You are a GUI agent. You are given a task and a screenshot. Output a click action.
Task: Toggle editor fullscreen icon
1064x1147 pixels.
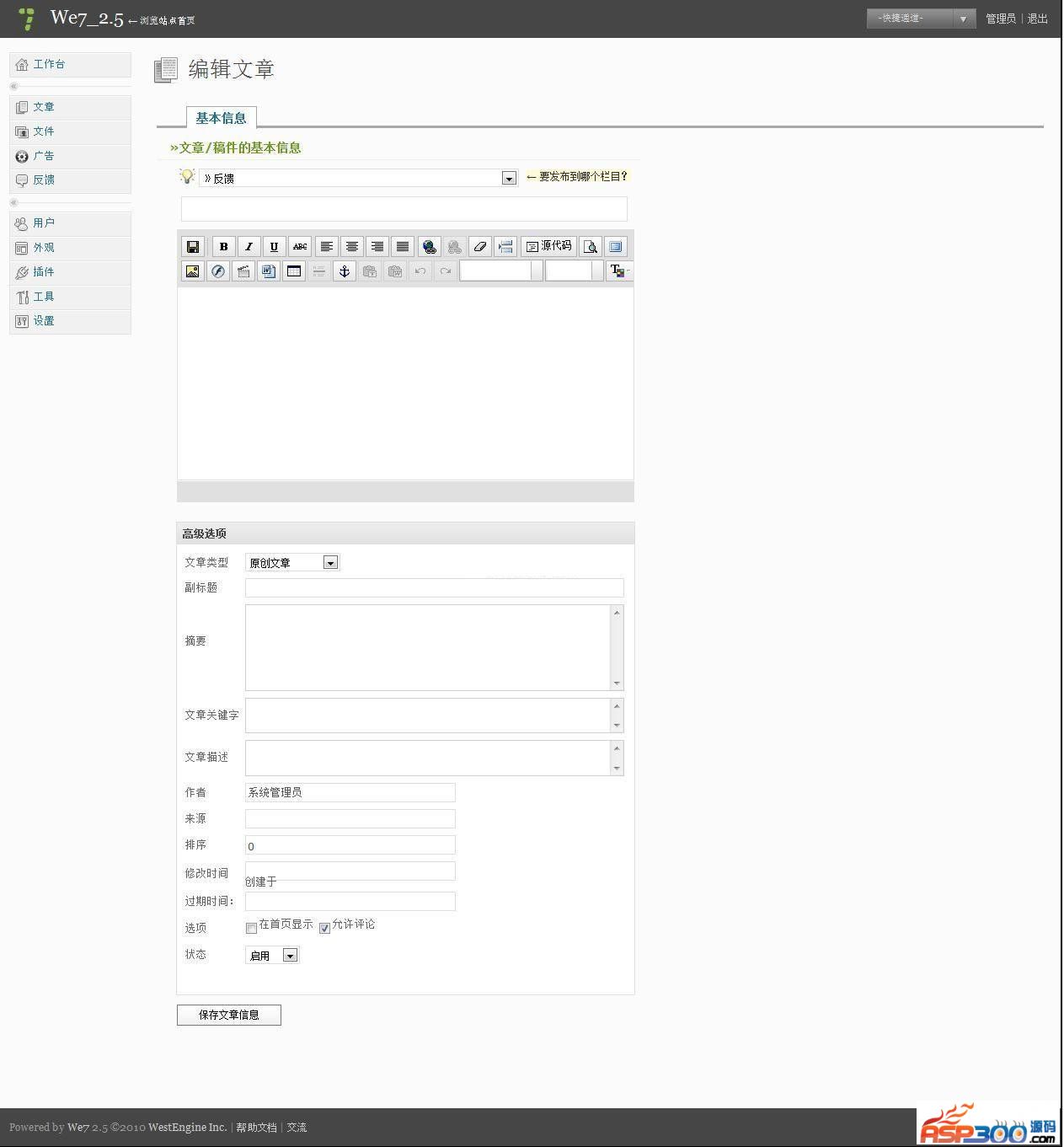click(616, 246)
